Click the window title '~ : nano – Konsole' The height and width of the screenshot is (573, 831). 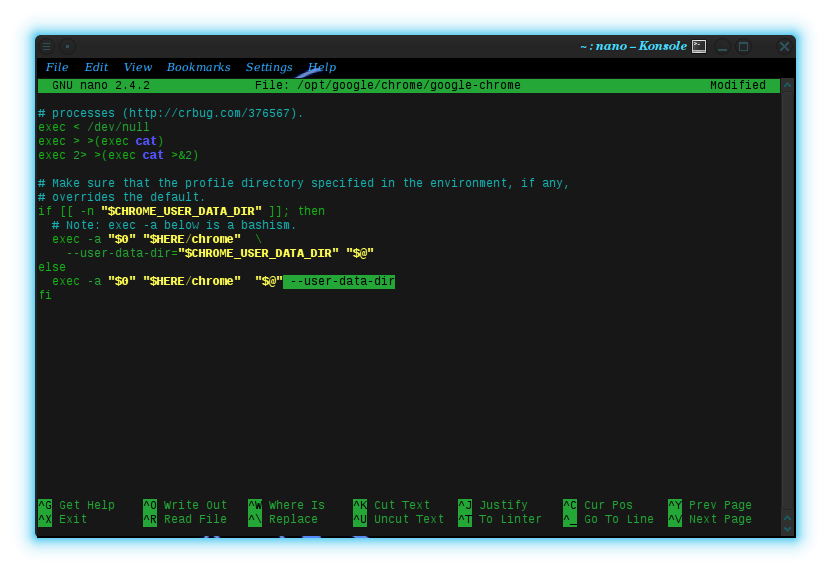pos(633,46)
